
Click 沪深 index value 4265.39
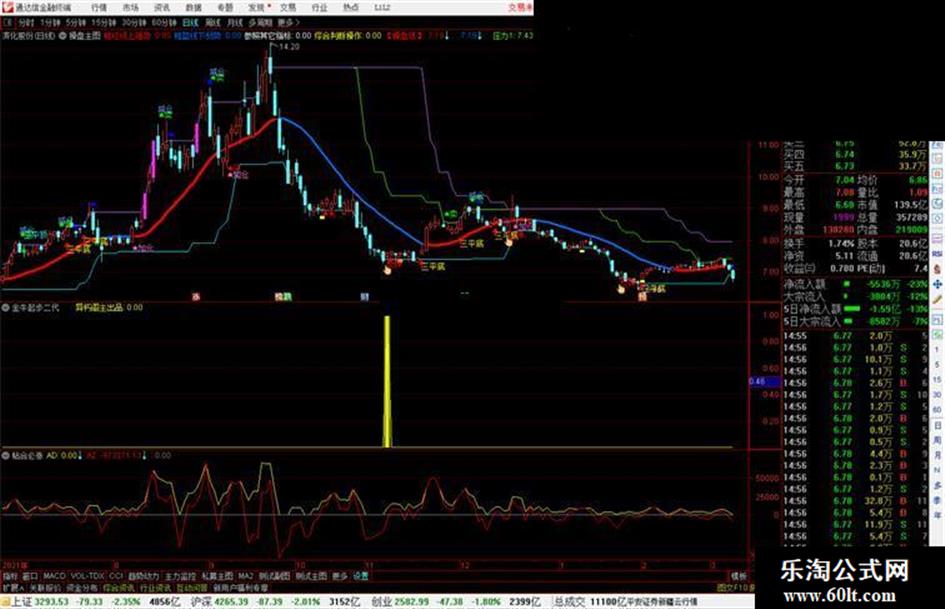tap(232, 602)
